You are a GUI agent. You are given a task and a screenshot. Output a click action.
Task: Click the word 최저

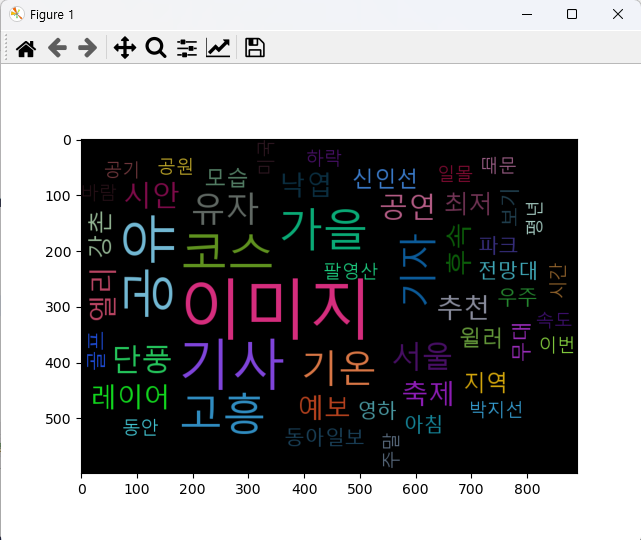coord(468,203)
